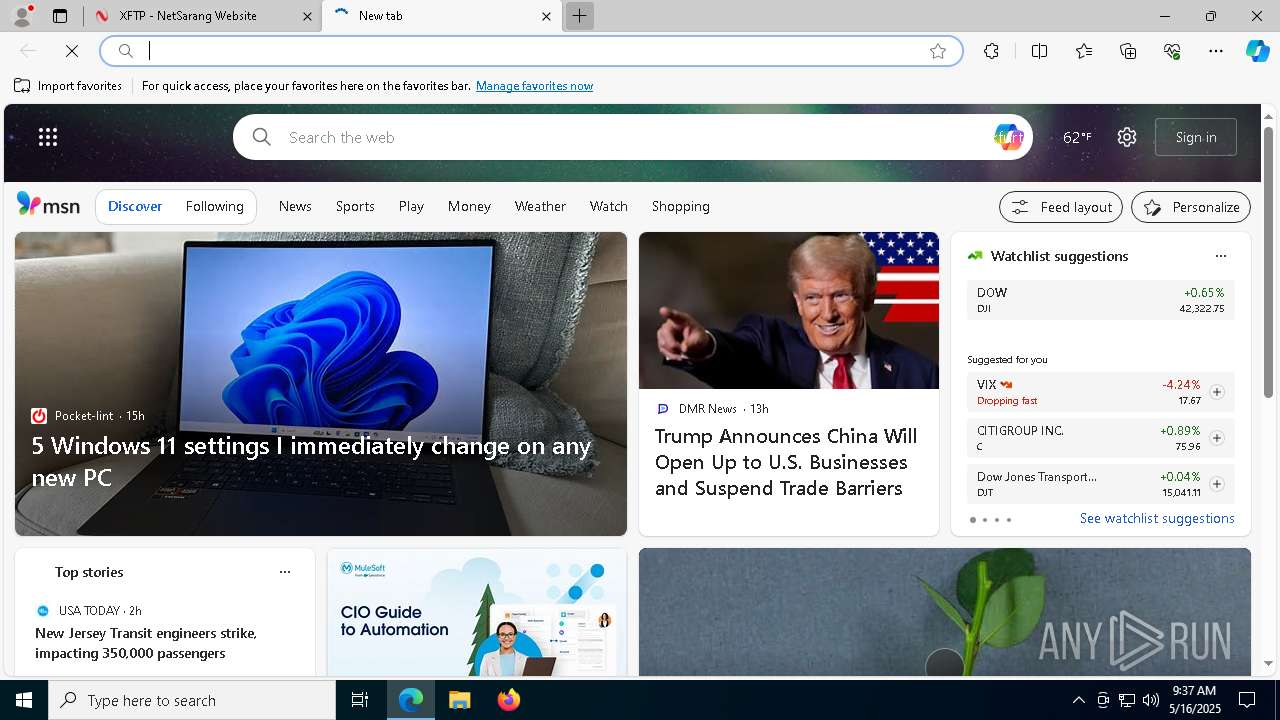Click the msn logo

click(48, 205)
